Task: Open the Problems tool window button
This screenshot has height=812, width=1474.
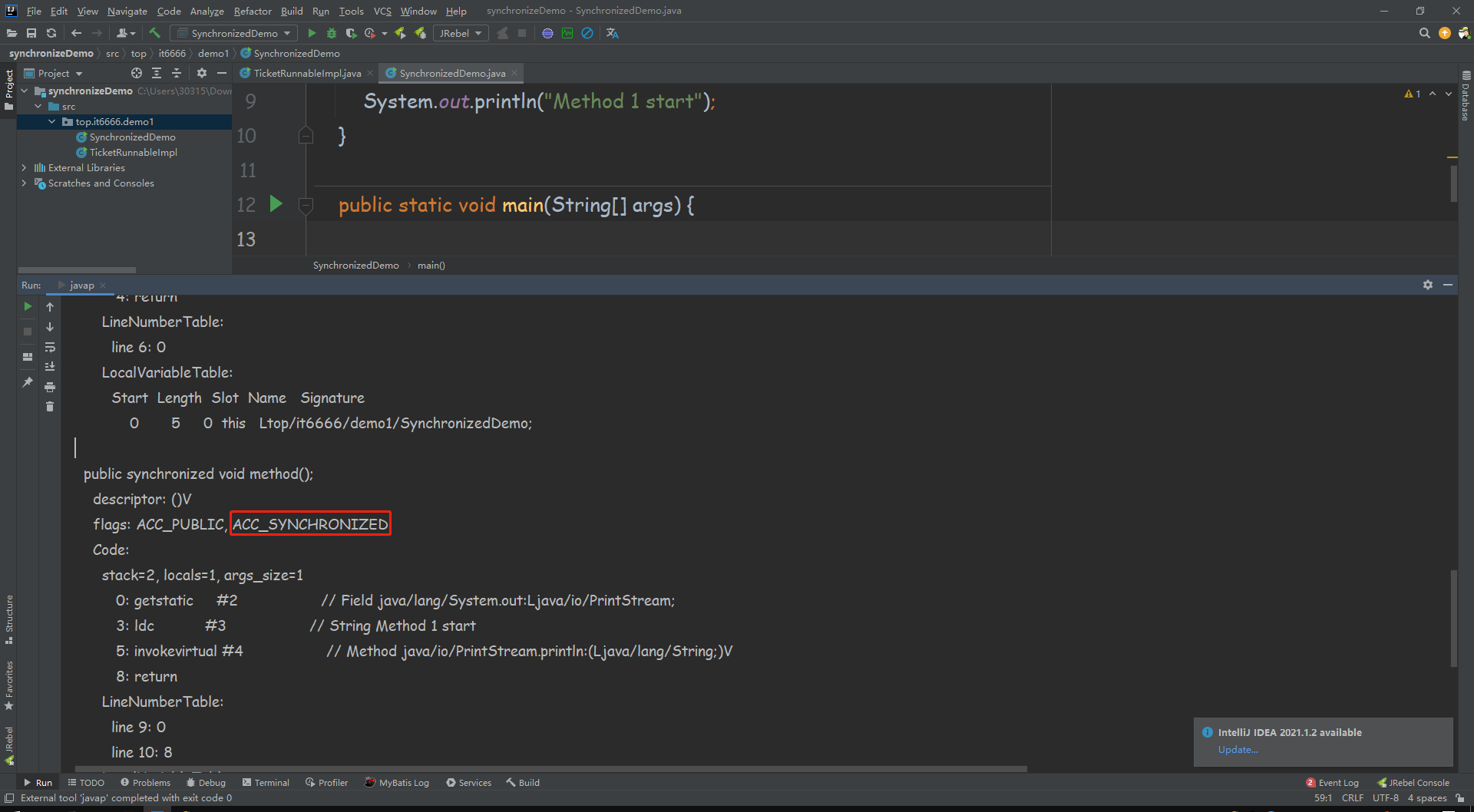Action: [x=145, y=783]
